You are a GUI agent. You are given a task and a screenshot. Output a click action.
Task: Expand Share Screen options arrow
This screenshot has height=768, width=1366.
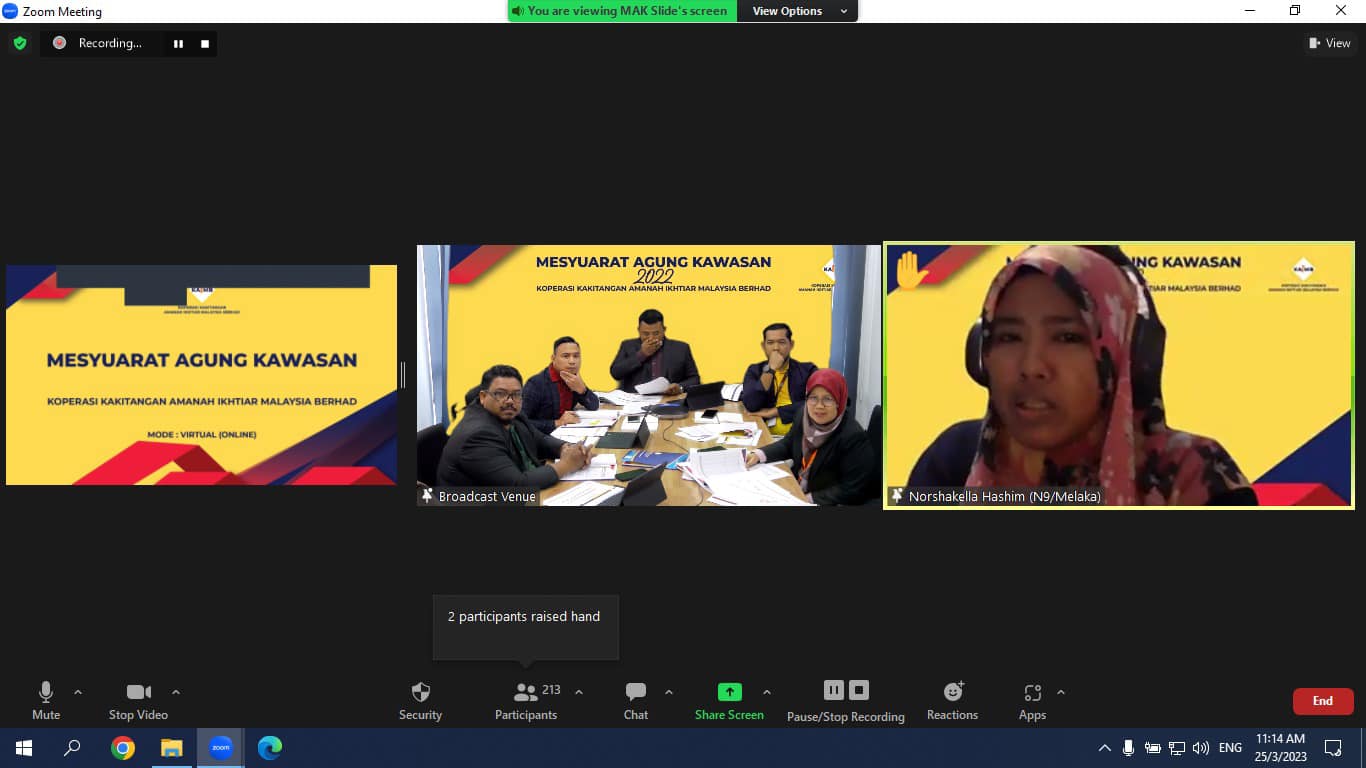tap(767, 692)
